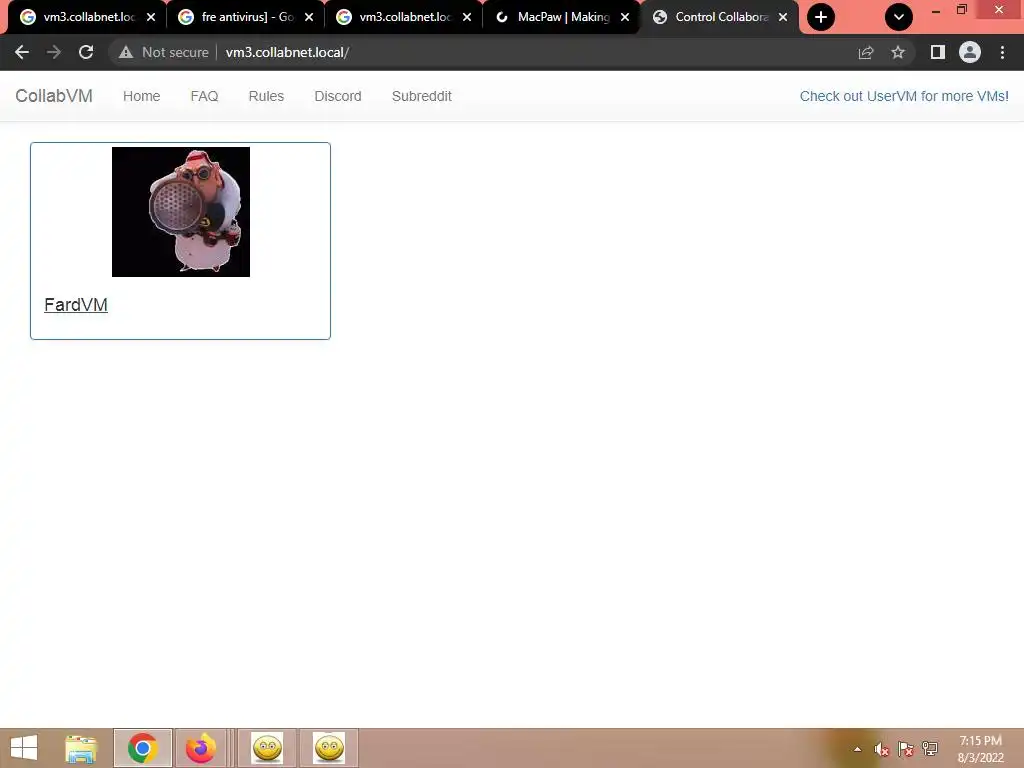
Task: Click the first yellow smiley taskbar icon
Action: point(267,748)
